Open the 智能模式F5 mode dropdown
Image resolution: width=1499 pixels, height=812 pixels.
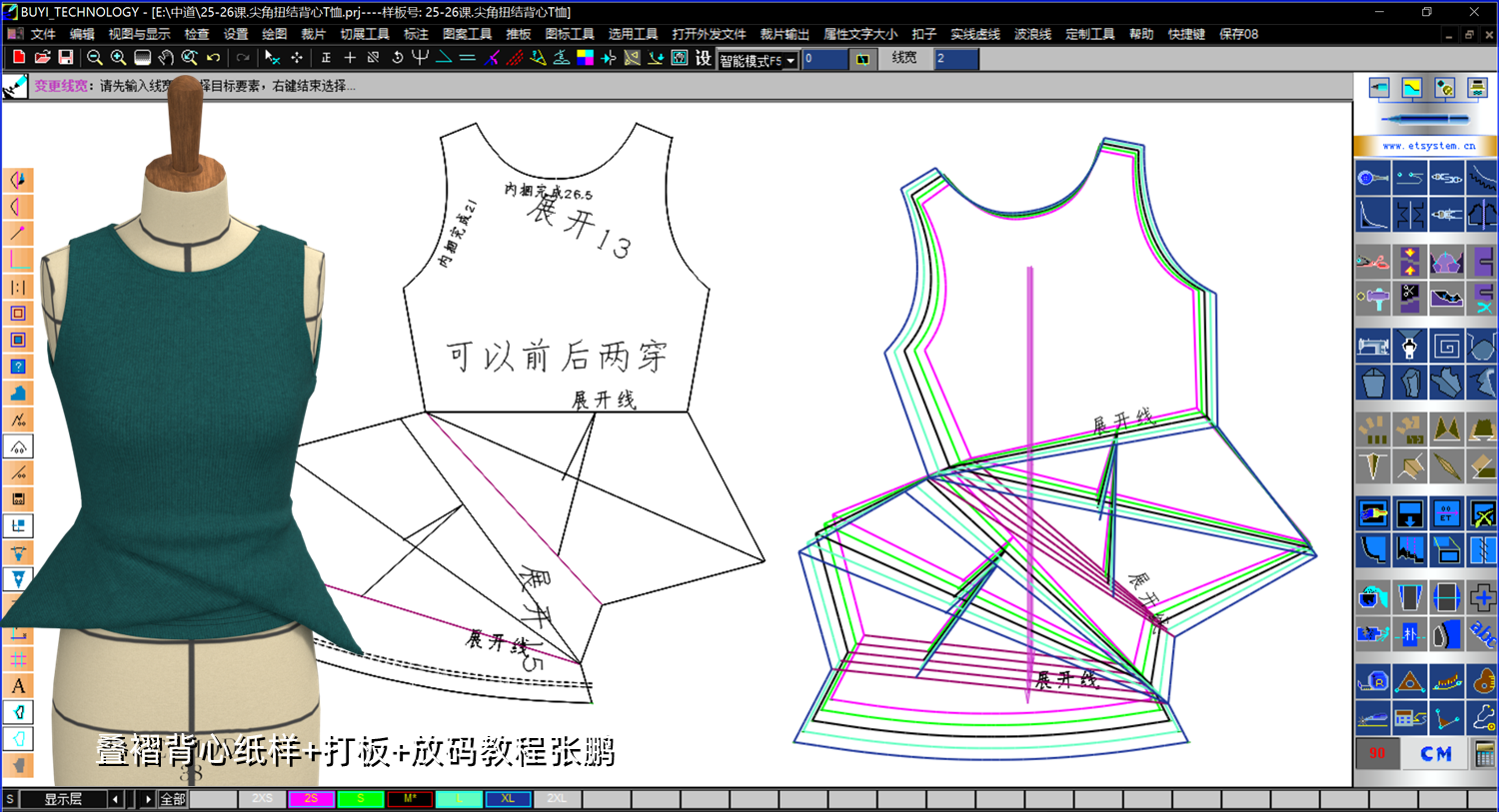pyautogui.click(x=758, y=60)
